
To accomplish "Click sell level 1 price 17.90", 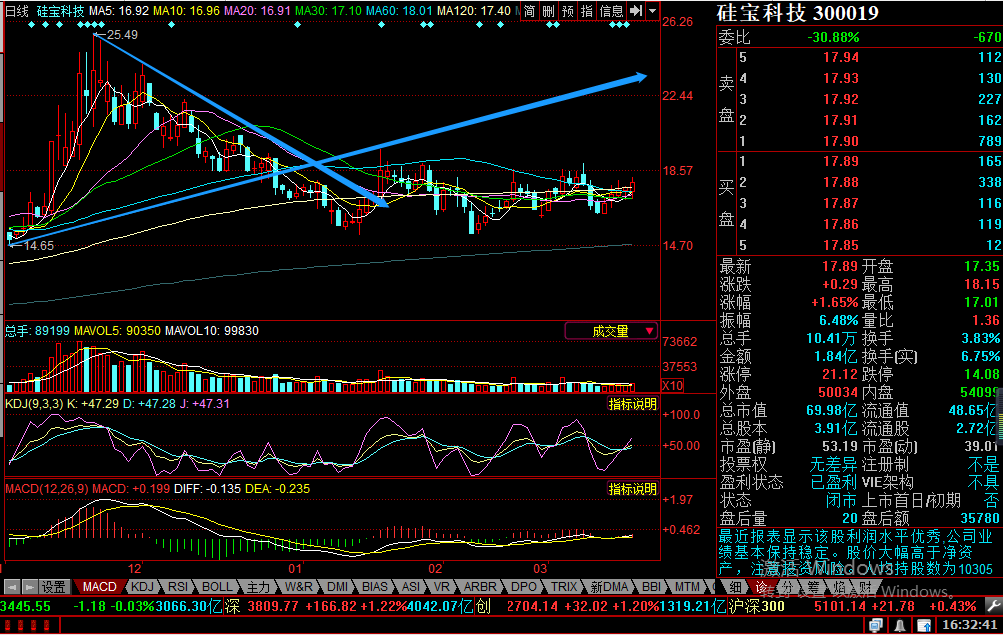I will click(x=841, y=141).
